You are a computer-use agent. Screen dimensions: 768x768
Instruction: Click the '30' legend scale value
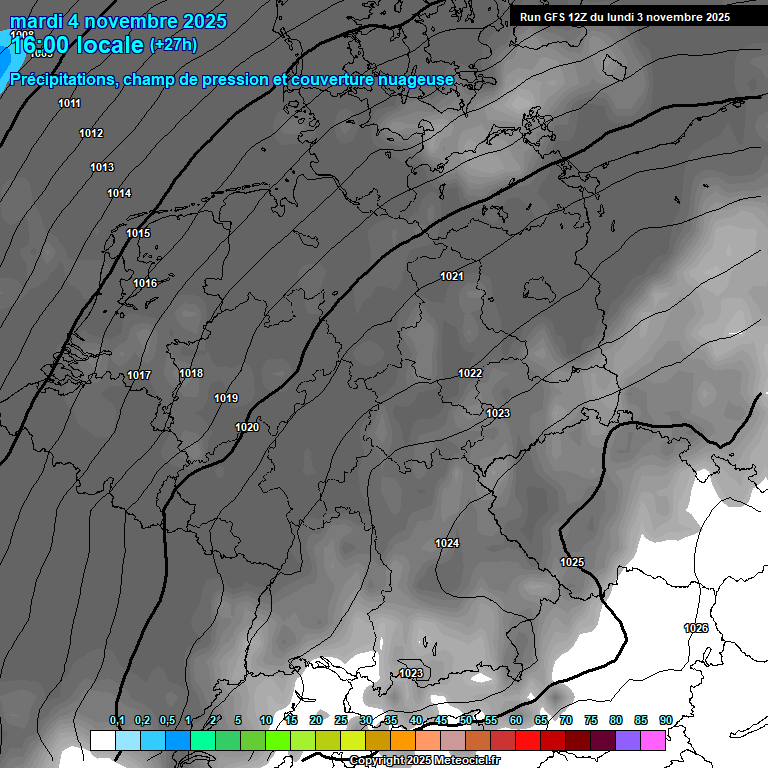pos(366,720)
